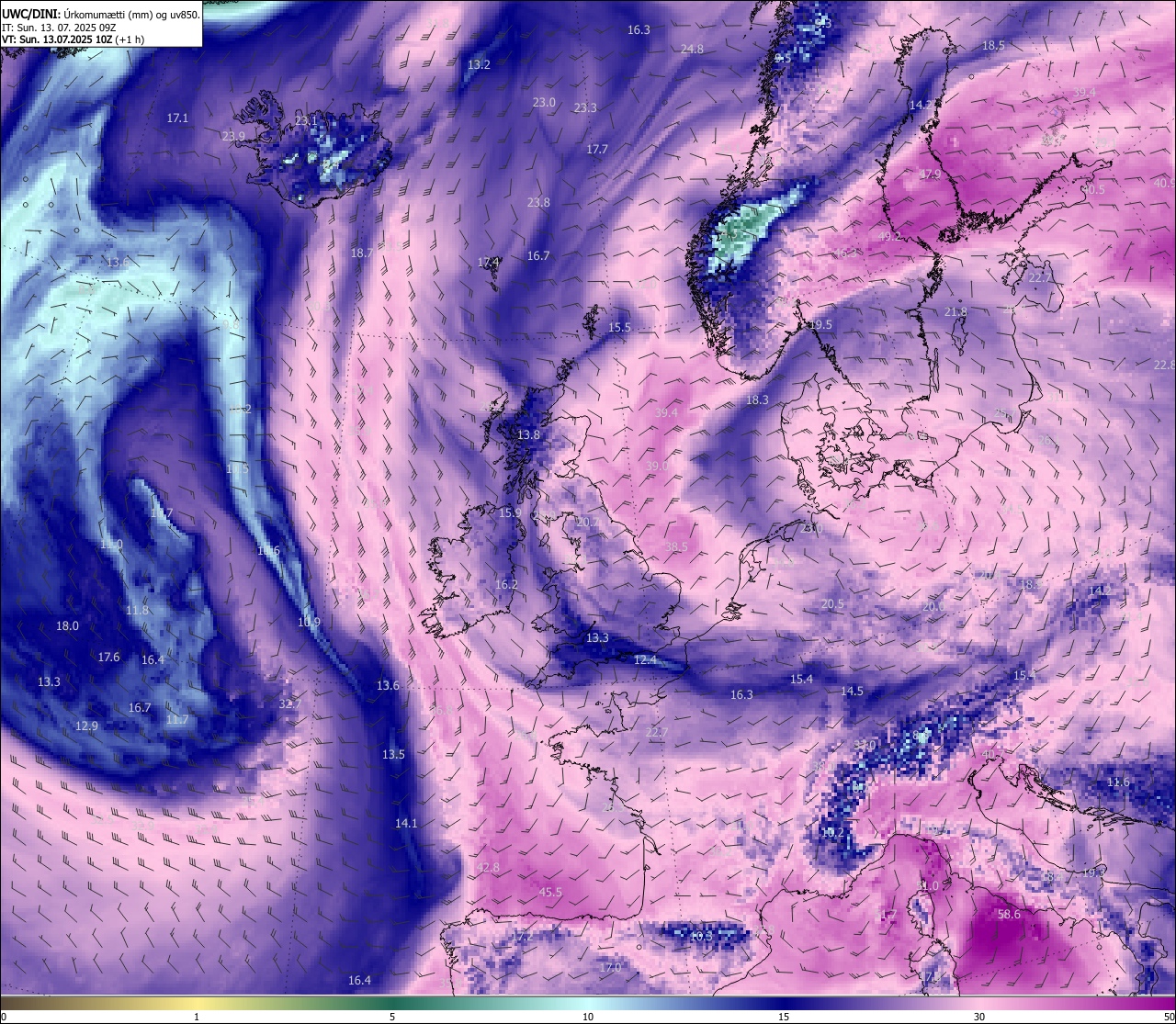Click the 39.0 value in the North Sea
1176x1024 pixels.
pos(657,467)
